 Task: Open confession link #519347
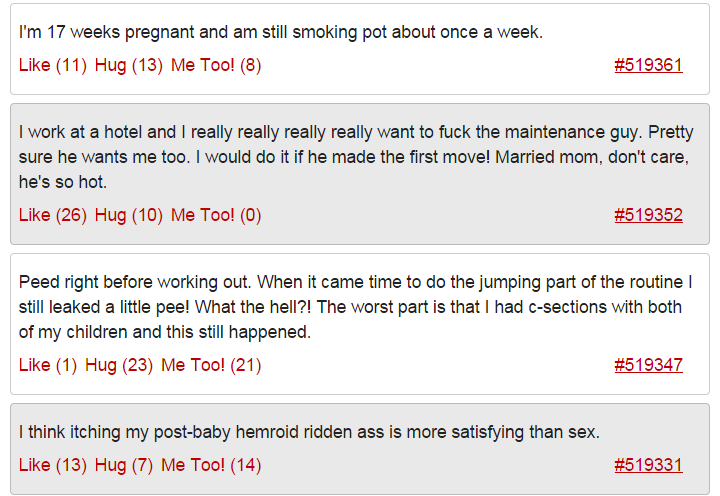[648, 365]
